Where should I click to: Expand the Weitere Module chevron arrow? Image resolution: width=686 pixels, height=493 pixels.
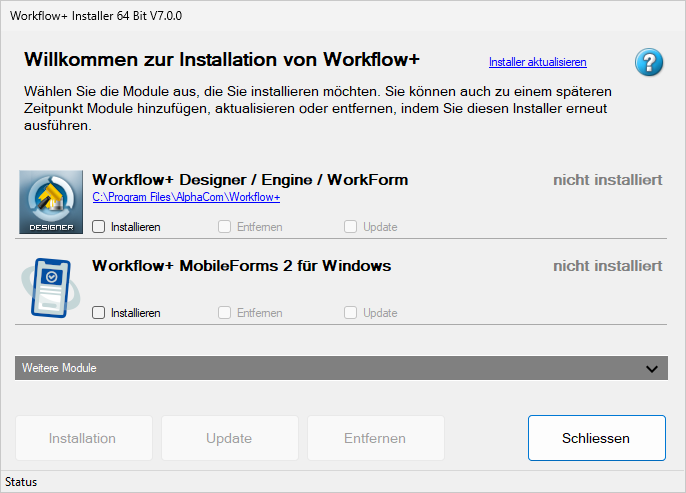[x=652, y=369]
